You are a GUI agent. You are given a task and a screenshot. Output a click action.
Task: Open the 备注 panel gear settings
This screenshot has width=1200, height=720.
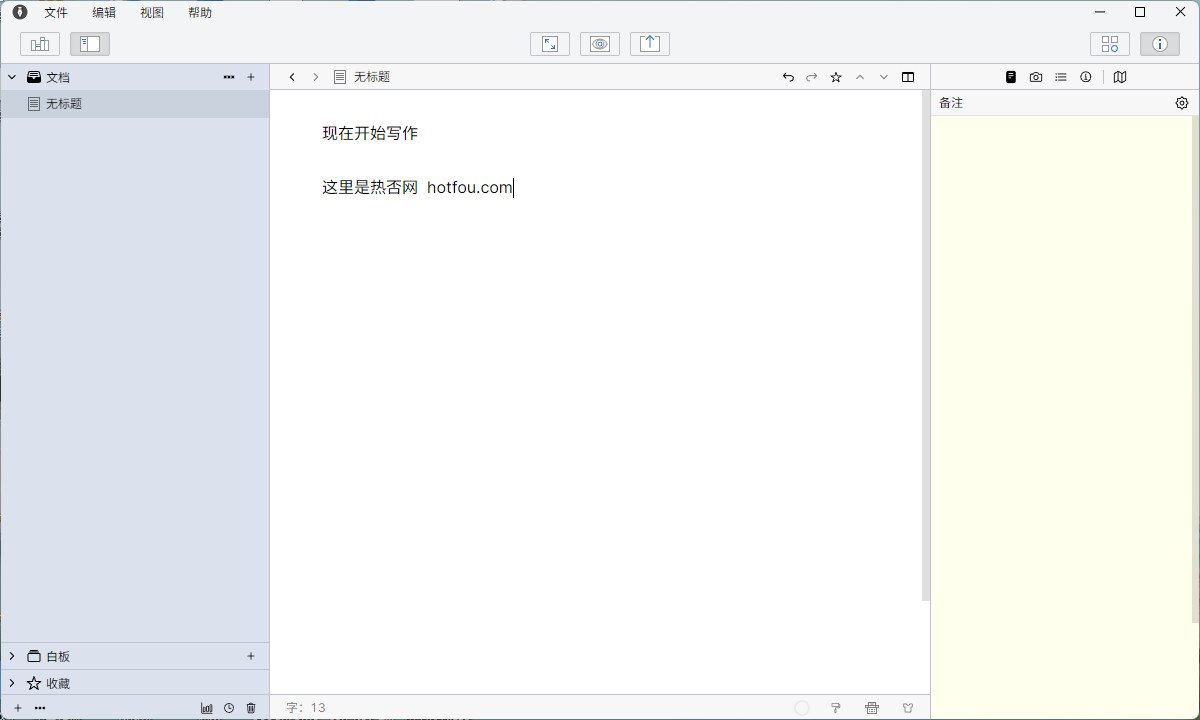click(x=1182, y=103)
